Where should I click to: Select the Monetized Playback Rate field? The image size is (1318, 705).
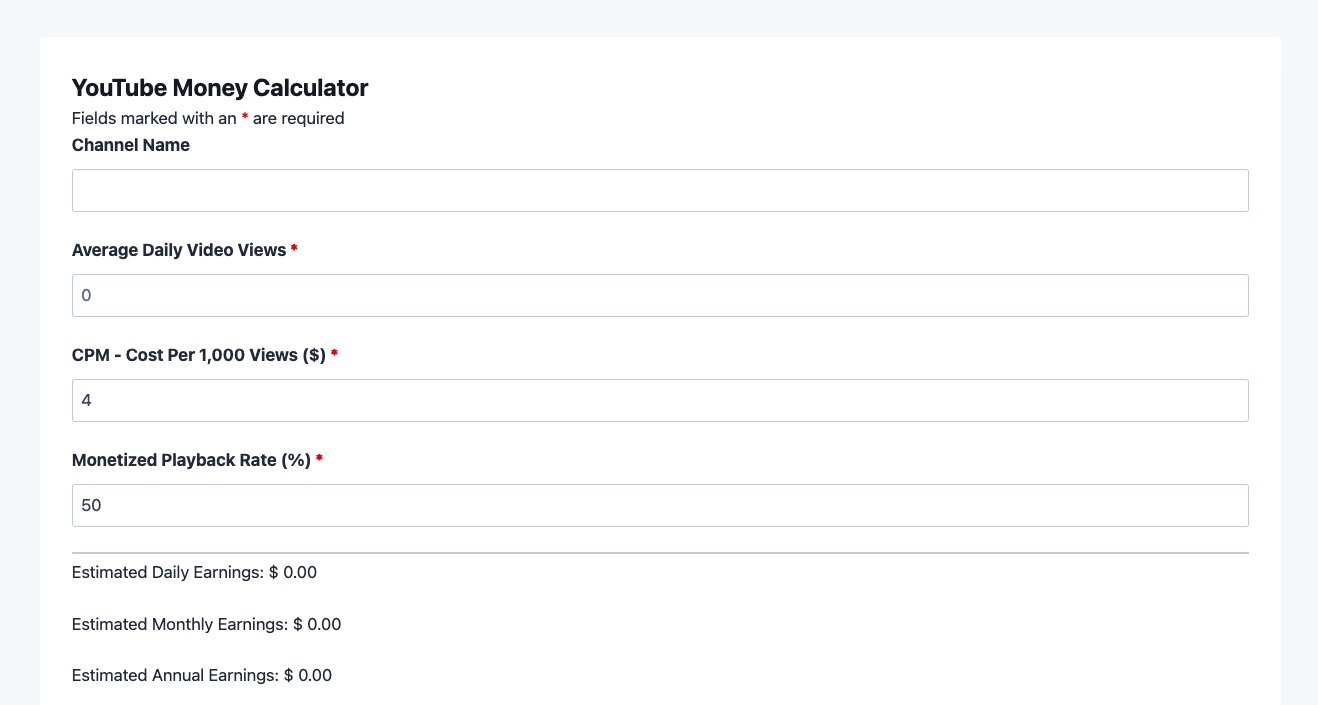[x=660, y=505]
